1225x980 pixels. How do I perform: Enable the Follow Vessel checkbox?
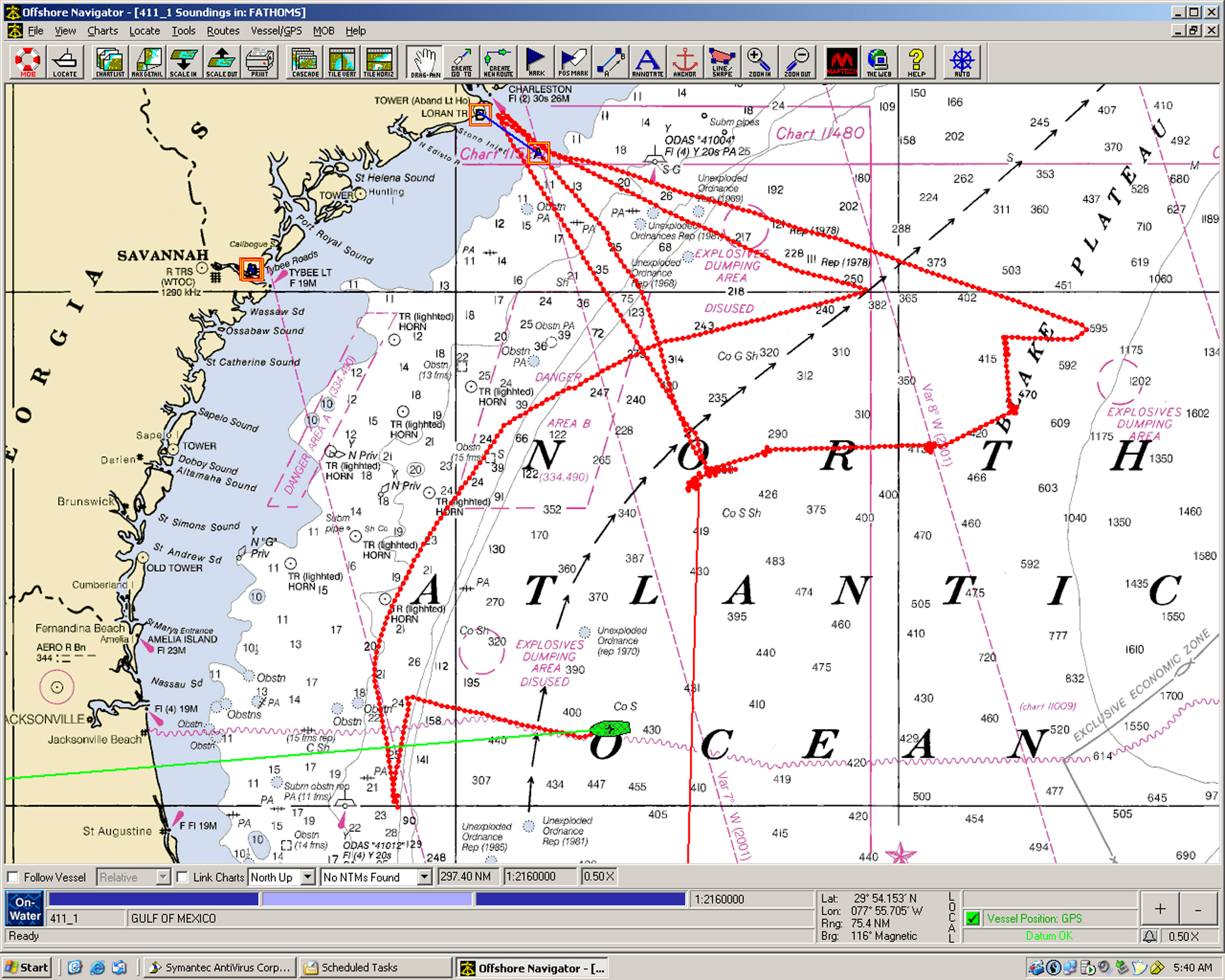coord(13,877)
